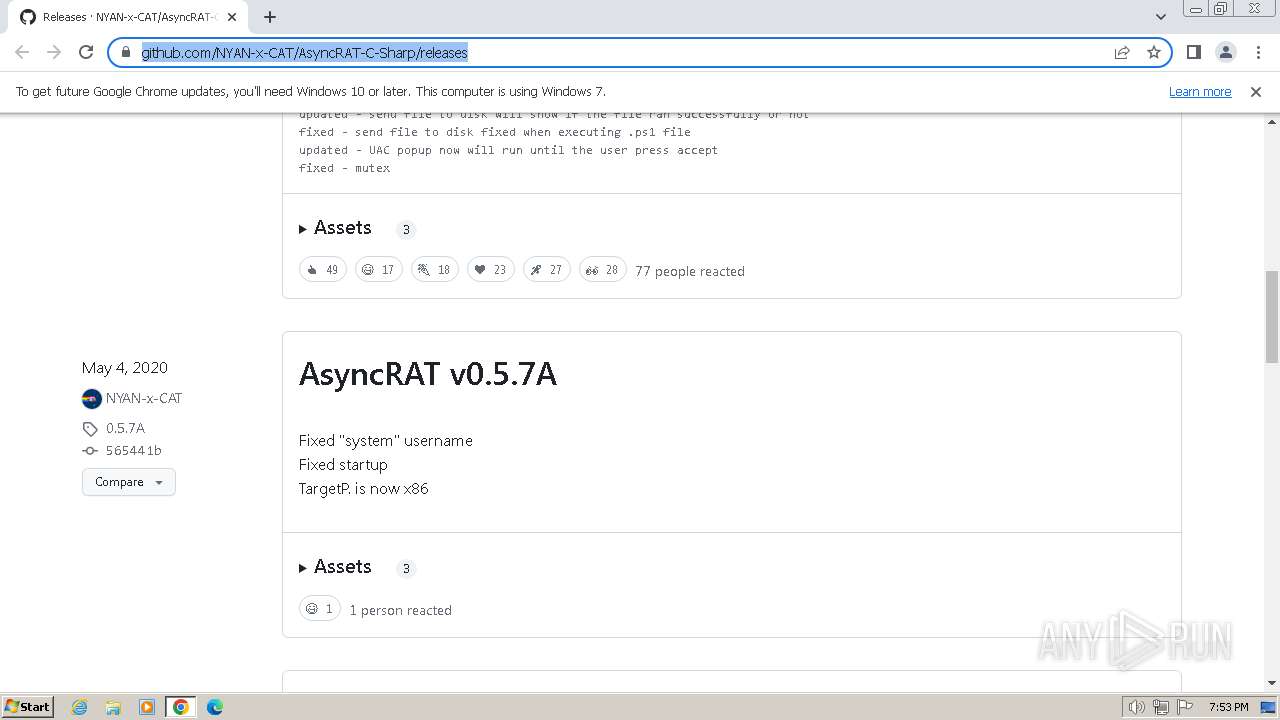Expand Assets under AsyncRAT v0.5.7A

click(x=335, y=567)
